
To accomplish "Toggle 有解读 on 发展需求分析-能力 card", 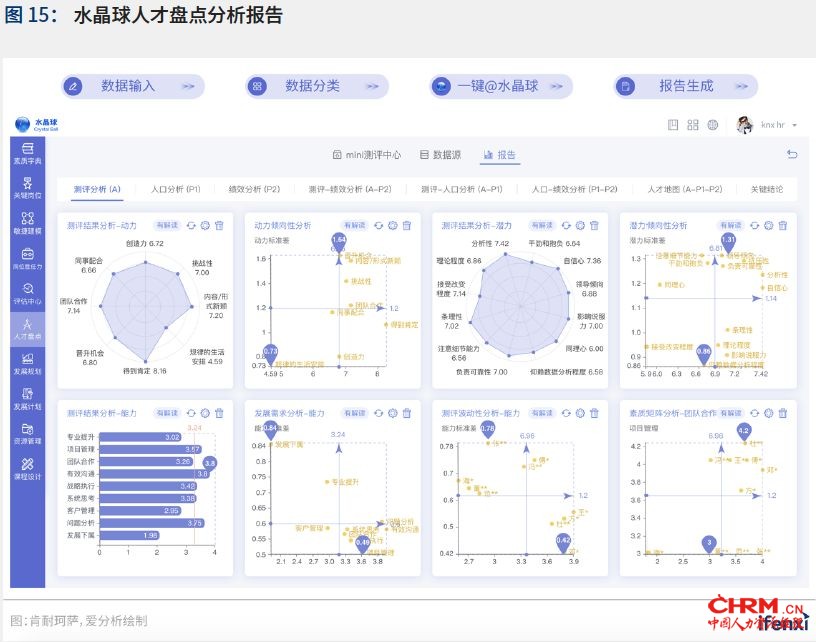I will [354, 412].
